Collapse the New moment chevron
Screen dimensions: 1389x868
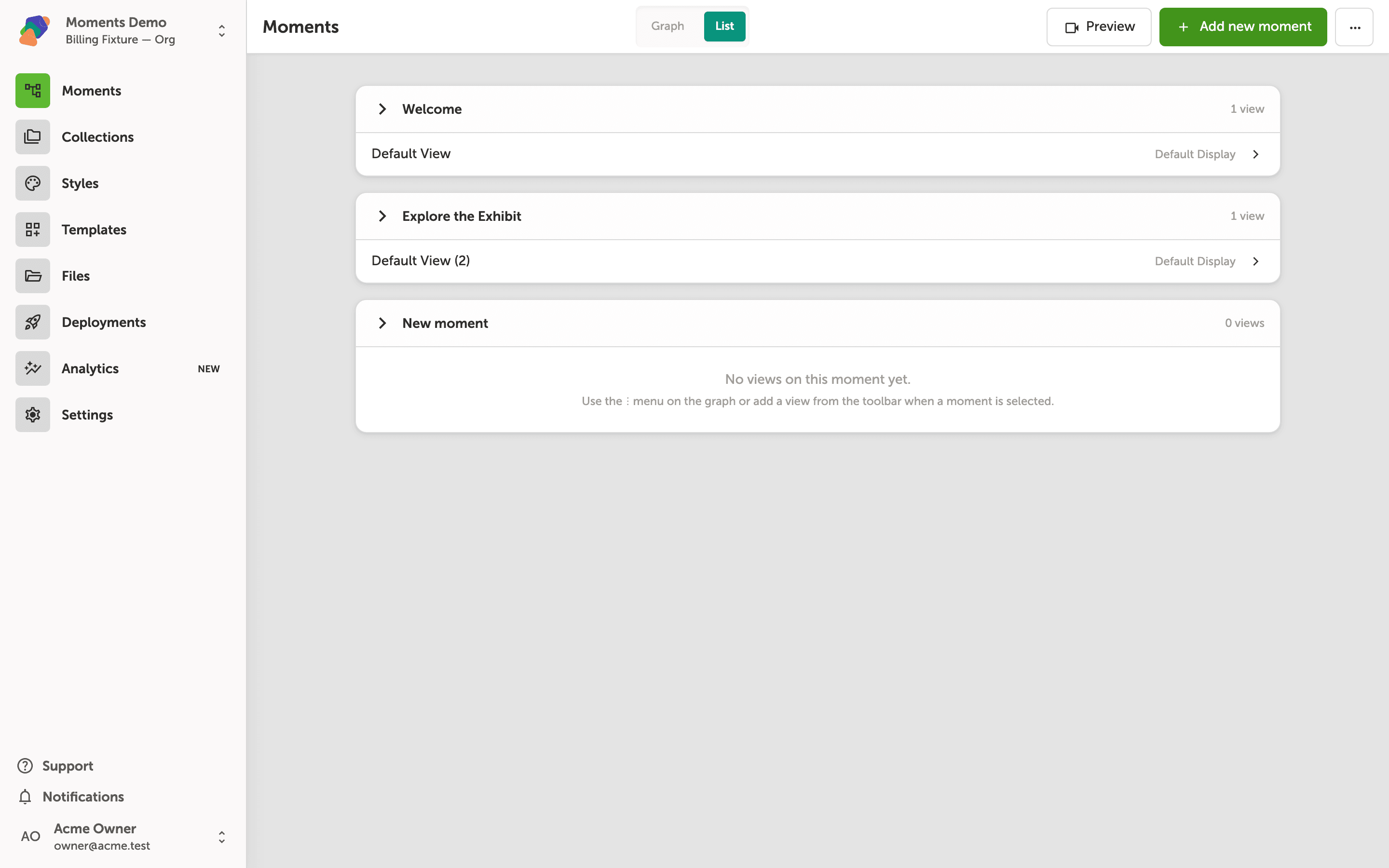tap(382, 323)
